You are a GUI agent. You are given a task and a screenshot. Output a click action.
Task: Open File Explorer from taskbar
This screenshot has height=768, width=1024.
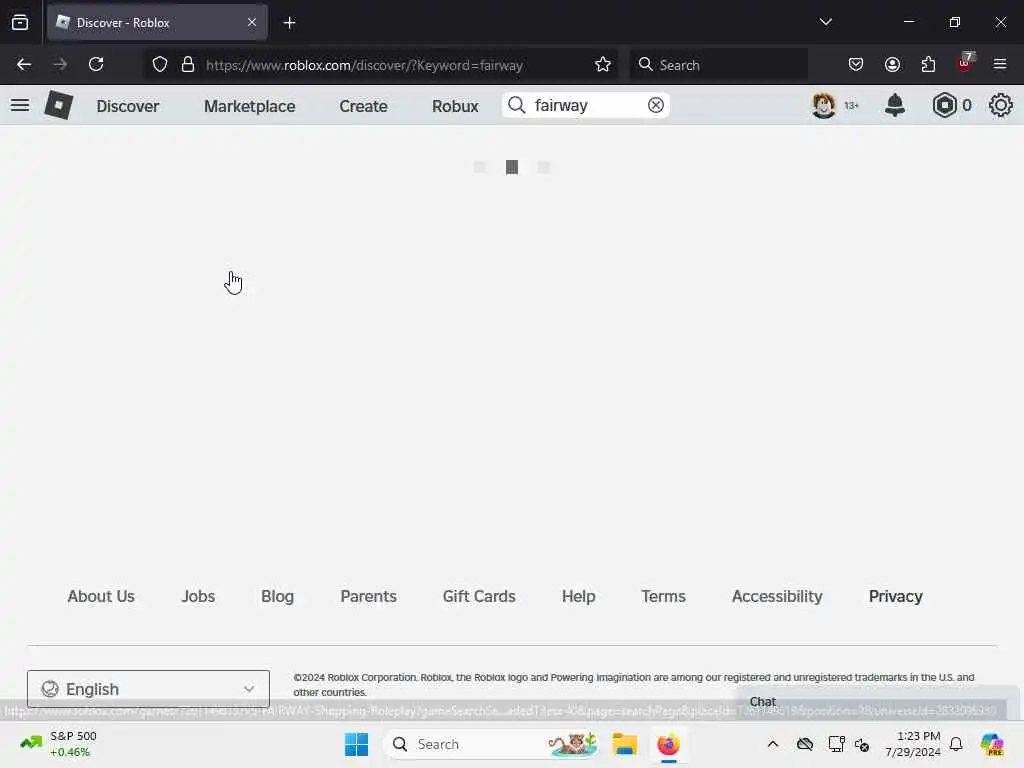tap(624, 744)
